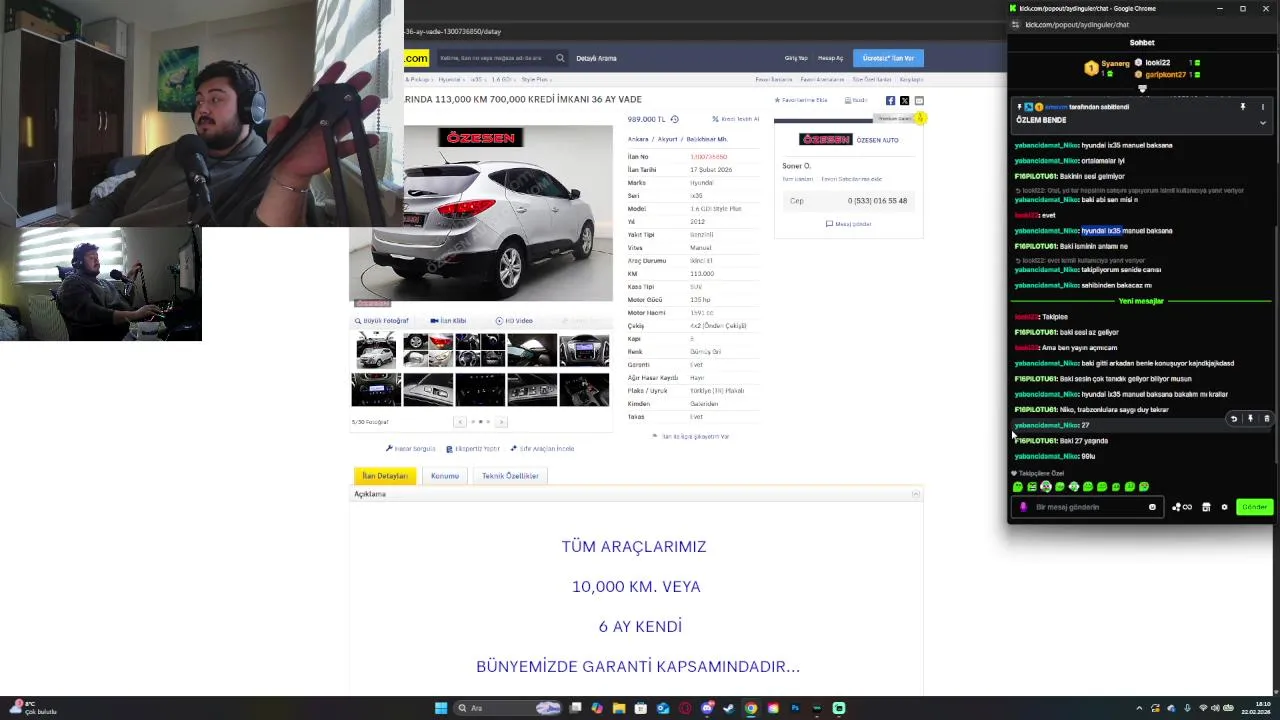Screen dimensions: 1280x720
Task: Click Hasar Sorgula link
Action: click(x=411, y=449)
